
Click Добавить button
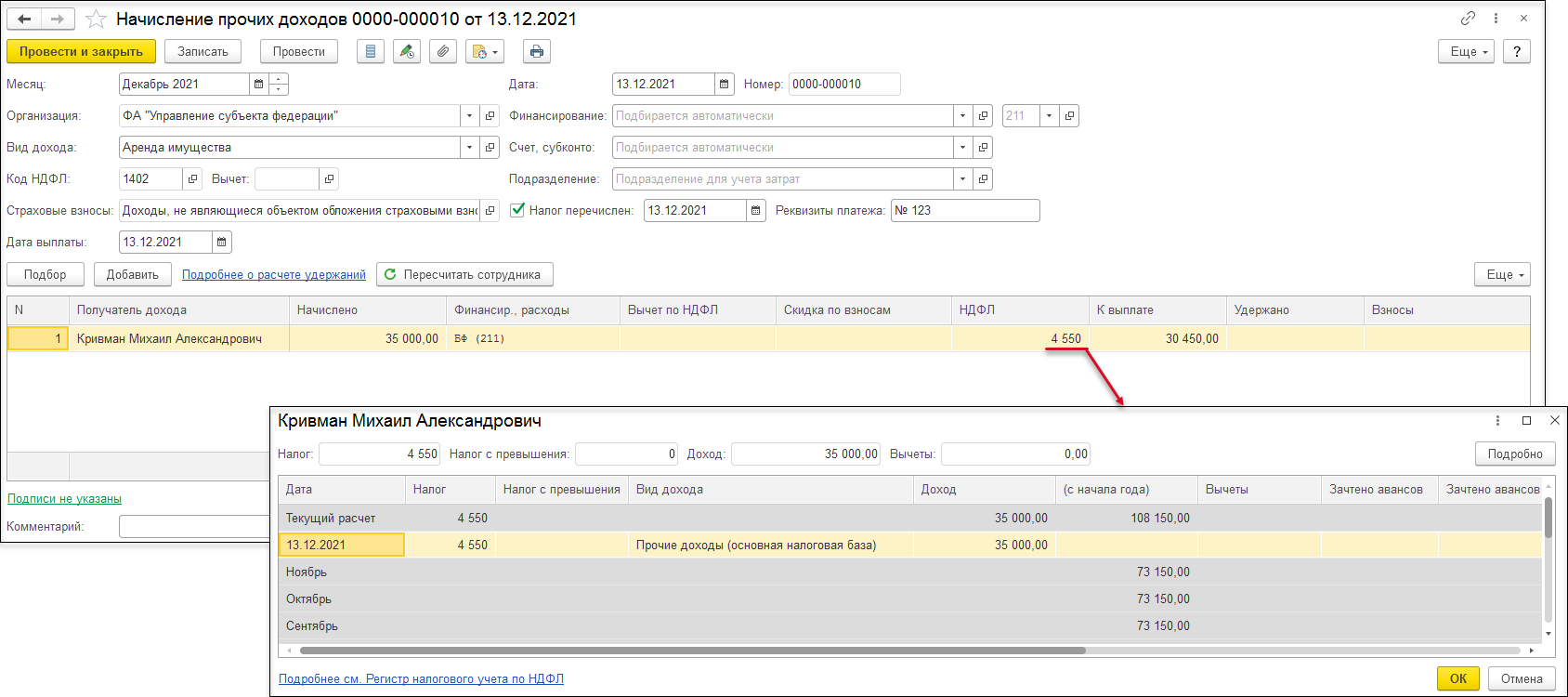tap(133, 274)
